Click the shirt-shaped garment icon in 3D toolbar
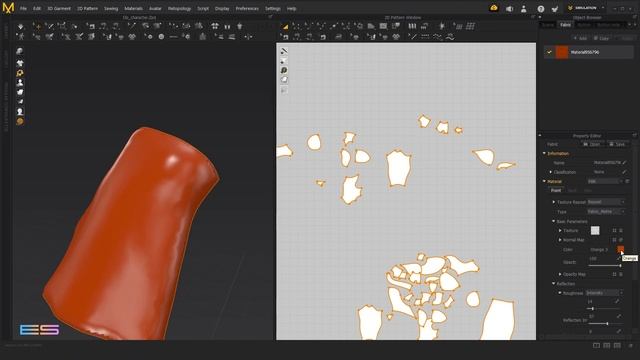The image size is (640, 360). (x=215, y=26)
